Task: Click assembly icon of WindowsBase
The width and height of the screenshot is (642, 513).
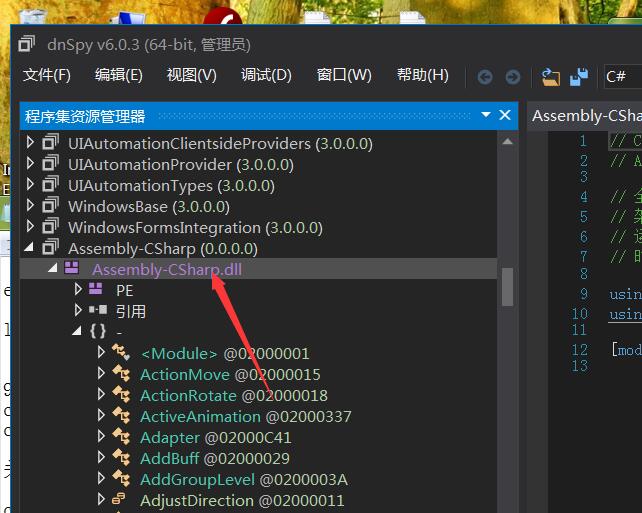Action: (50, 204)
